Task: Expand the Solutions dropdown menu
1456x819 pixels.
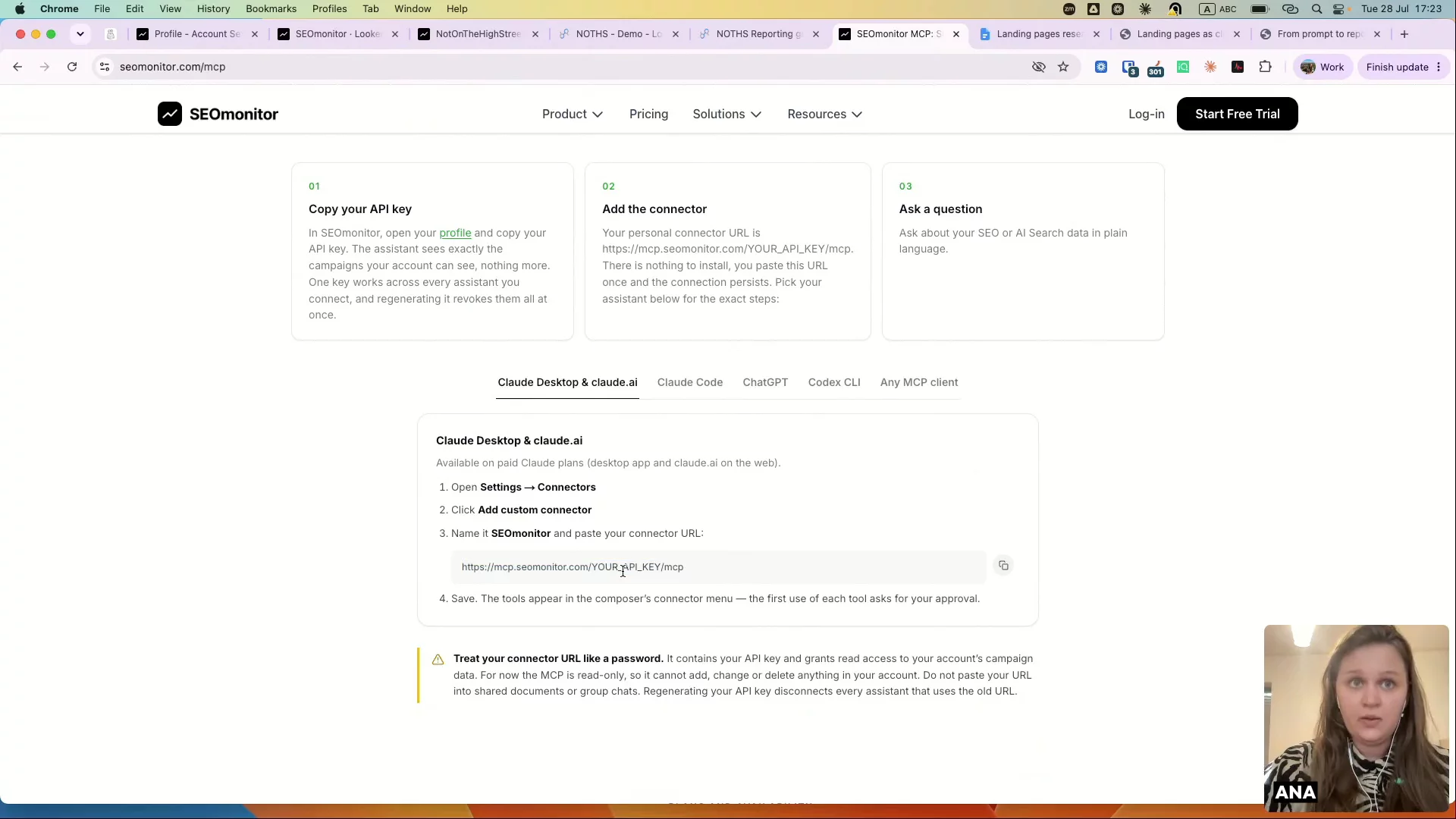Action: point(726,114)
